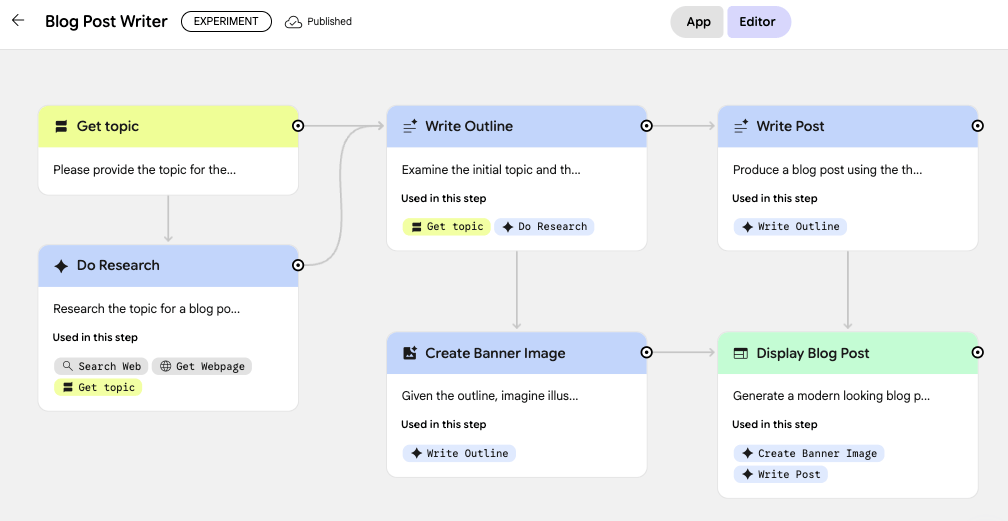Click Write Post chip in Display Blog Post
This screenshot has width=1008, height=521.
coord(780,474)
